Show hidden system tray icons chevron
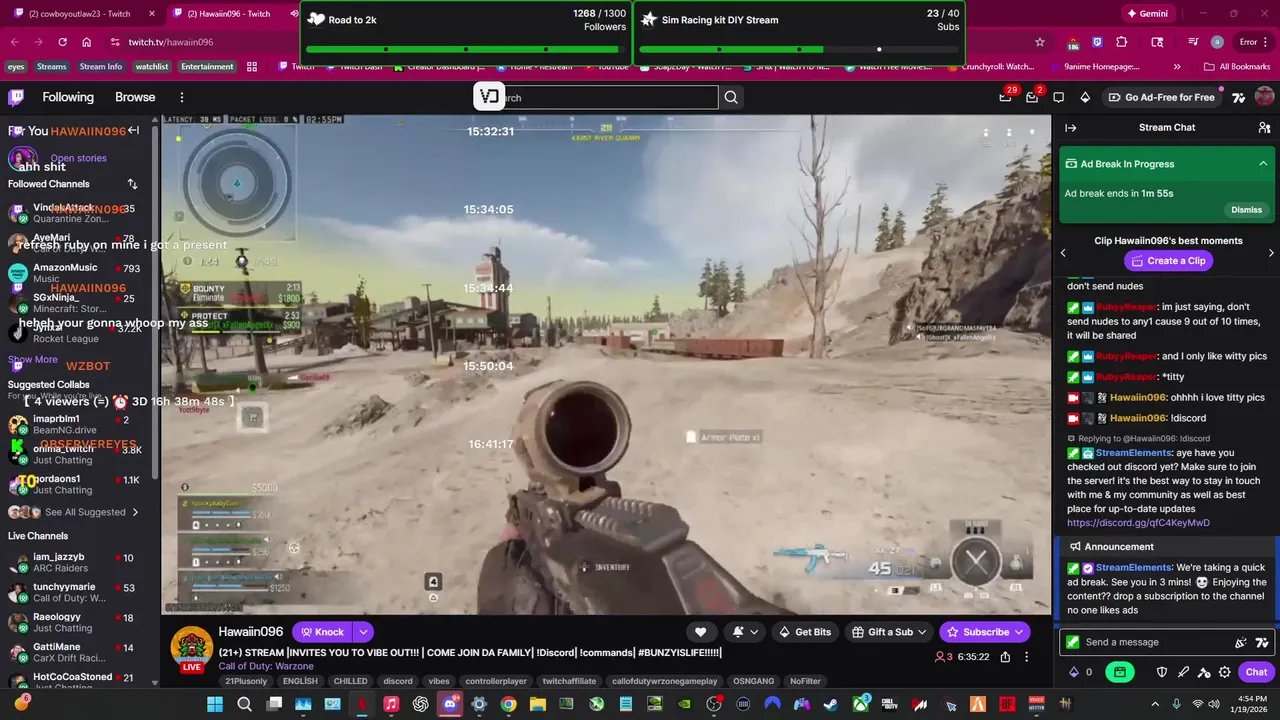 [x=1155, y=704]
